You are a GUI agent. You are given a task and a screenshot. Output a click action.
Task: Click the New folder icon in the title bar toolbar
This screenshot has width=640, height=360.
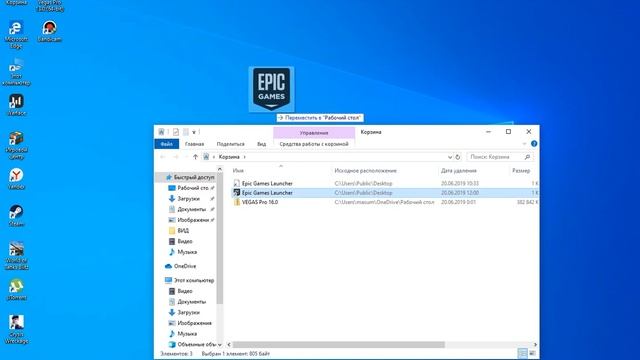pos(185,132)
